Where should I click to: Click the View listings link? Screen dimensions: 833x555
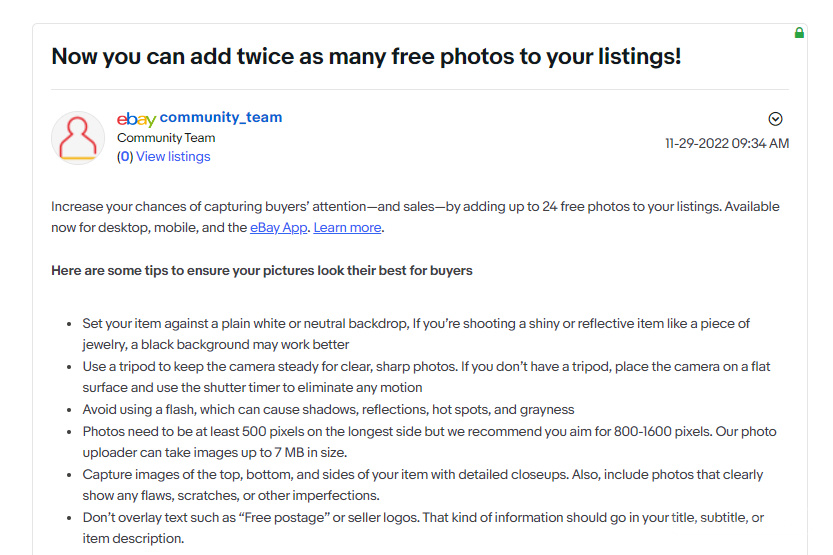173,157
